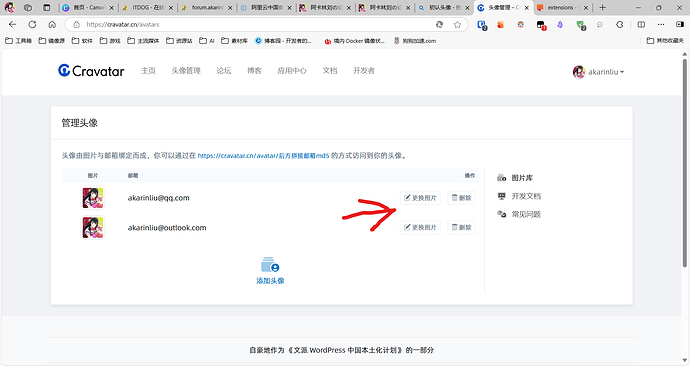Open the 开发者 navigation item
Image resolution: width=690 pixels, height=366 pixels.
(364, 71)
